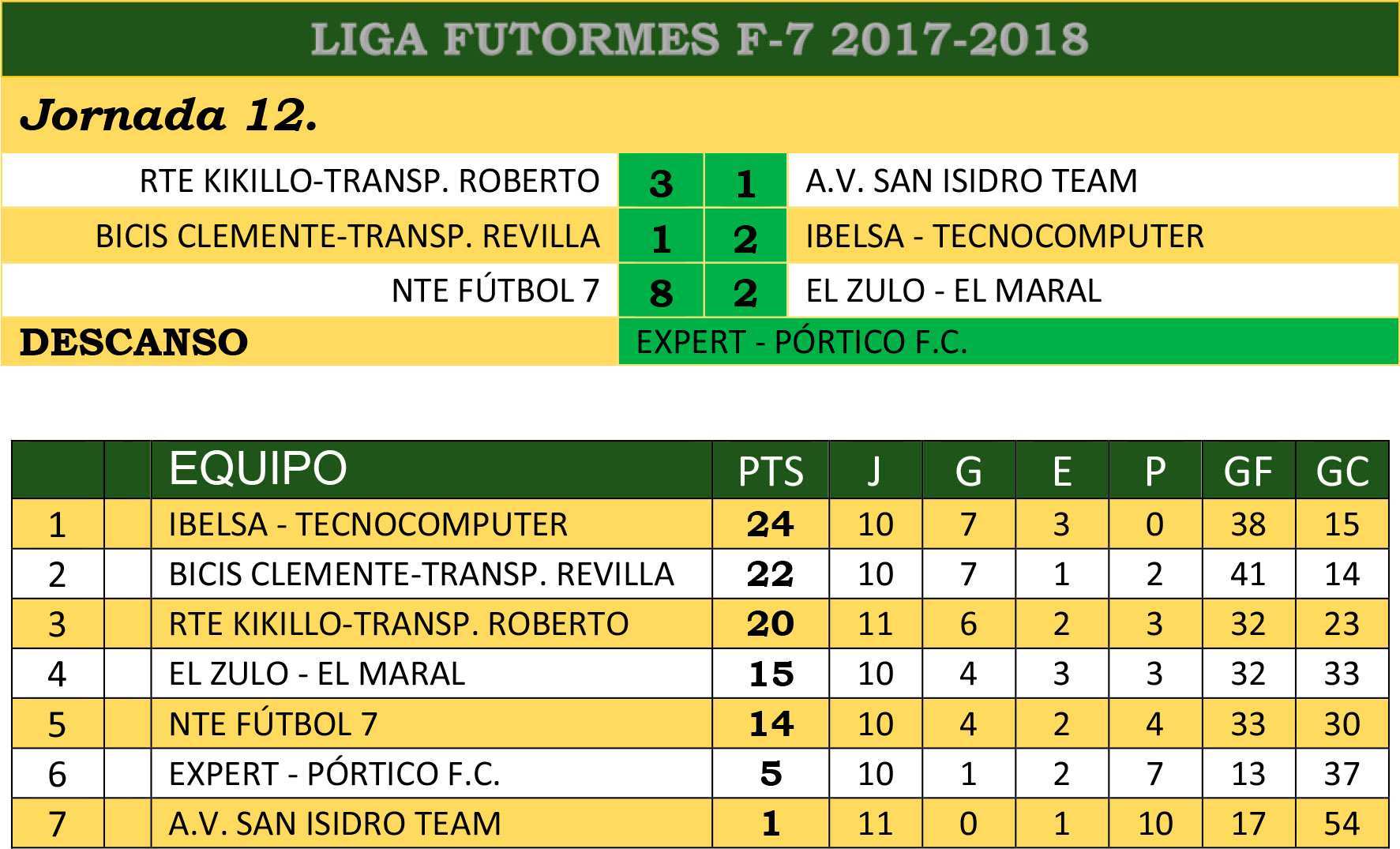Image resolution: width=1400 pixels, height=849 pixels.
Task: Click the DESCANSO label
Action: tap(133, 343)
